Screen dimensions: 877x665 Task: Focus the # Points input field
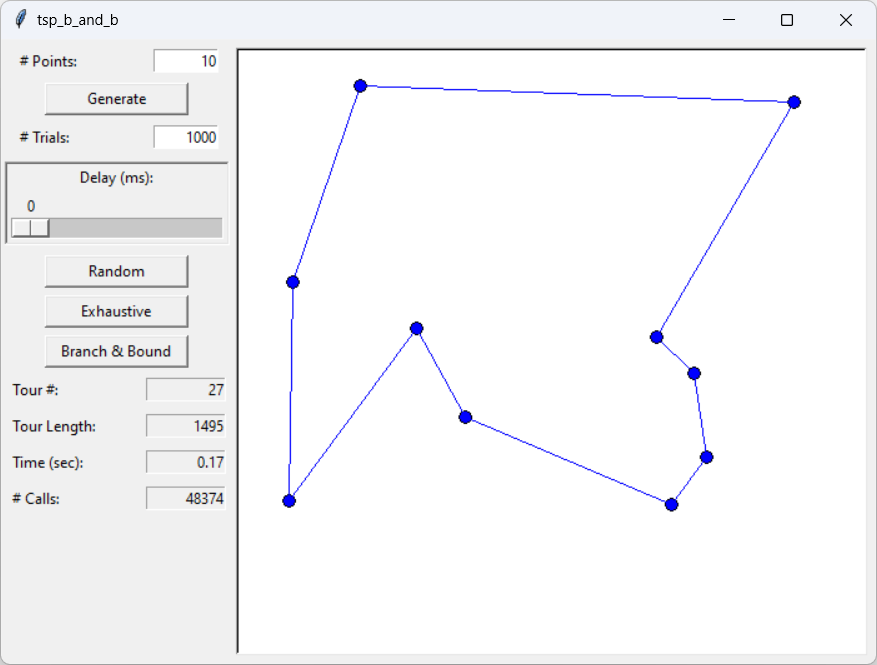click(186, 61)
